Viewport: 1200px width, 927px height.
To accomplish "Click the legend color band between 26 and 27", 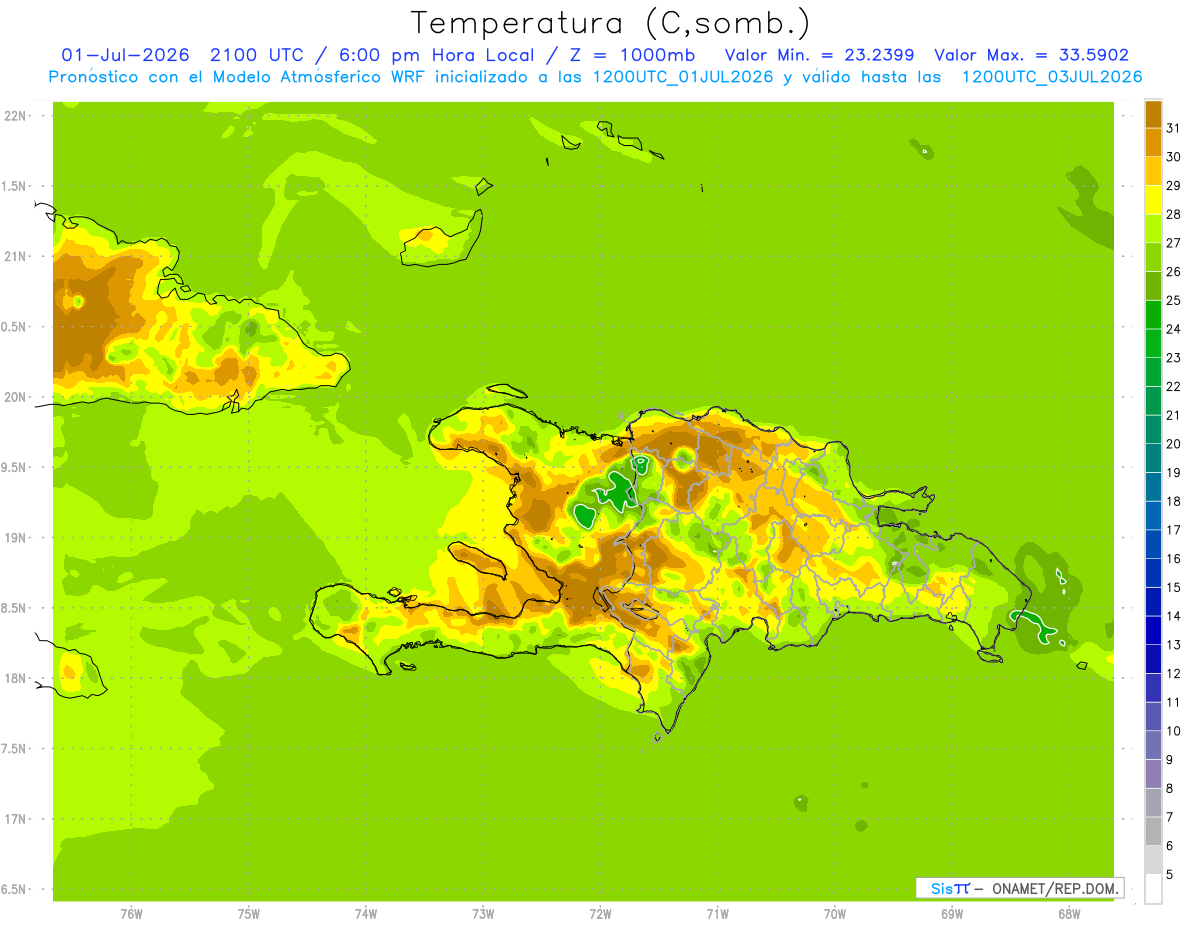I will (1153, 257).
